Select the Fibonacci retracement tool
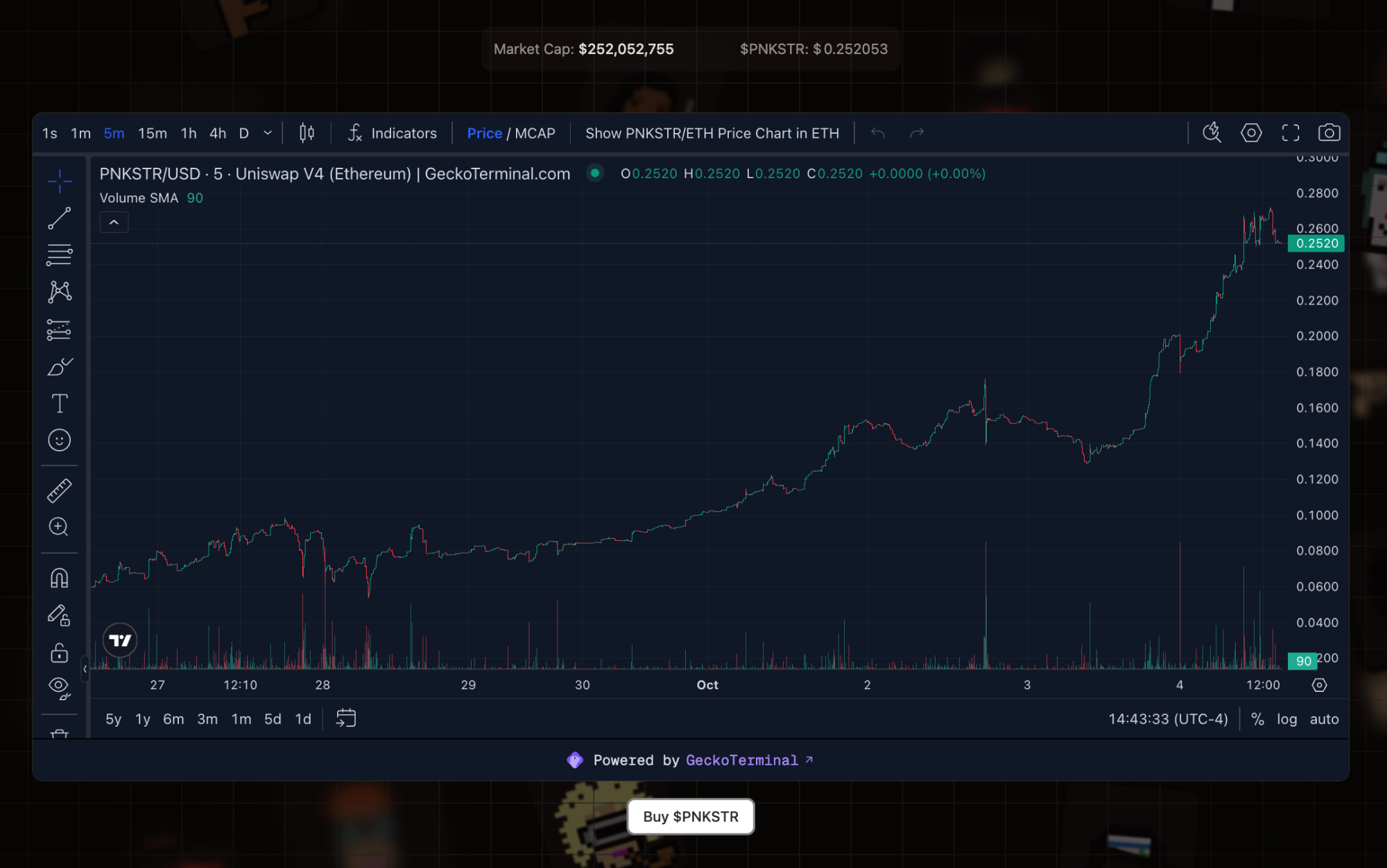This screenshot has width=1387, height=868. [59, 254]
